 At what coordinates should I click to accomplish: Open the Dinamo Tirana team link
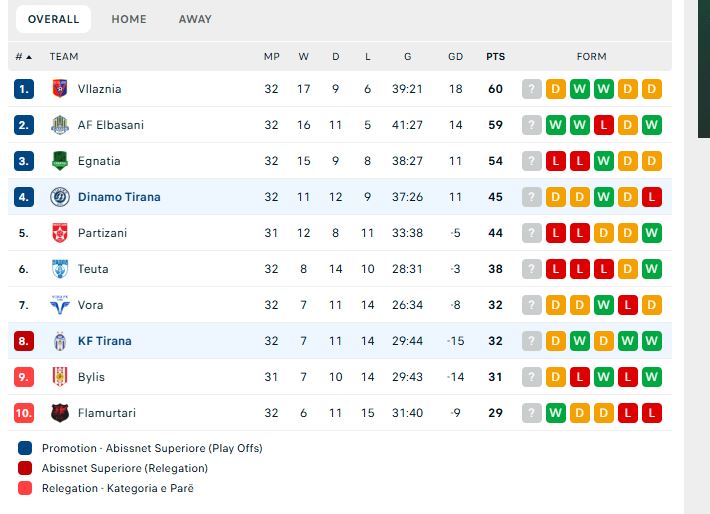[119, 197]
